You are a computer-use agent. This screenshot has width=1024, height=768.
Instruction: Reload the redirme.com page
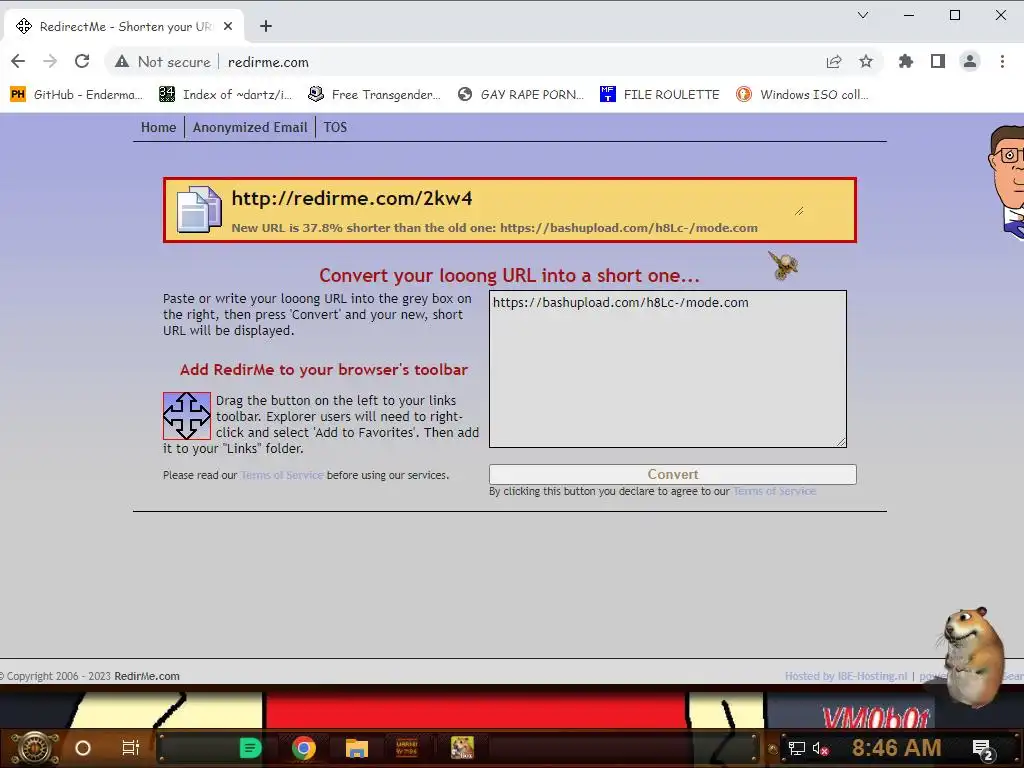82,61
